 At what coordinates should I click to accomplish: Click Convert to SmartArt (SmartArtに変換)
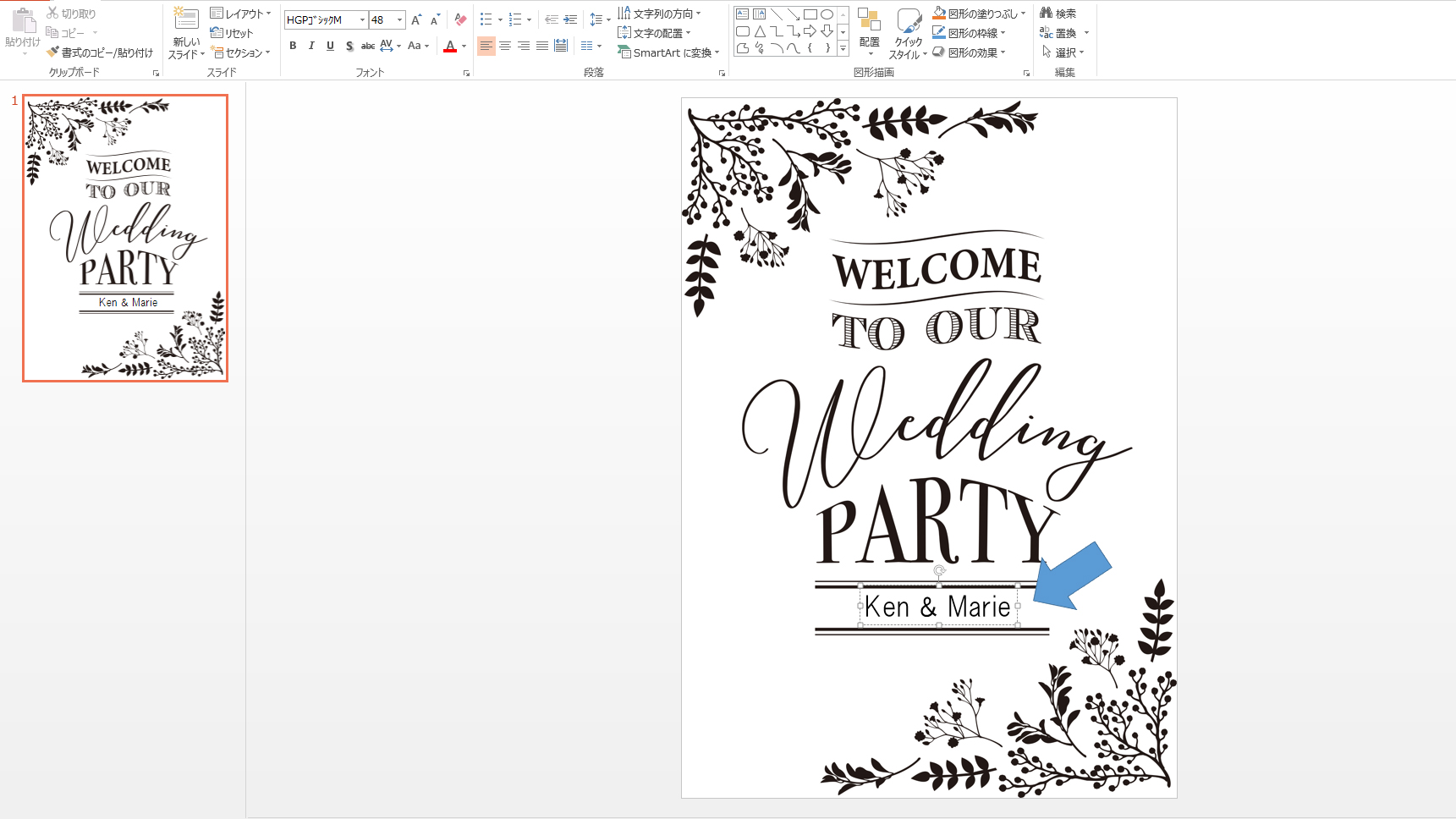pyautogui.click(x=668, y=52)
